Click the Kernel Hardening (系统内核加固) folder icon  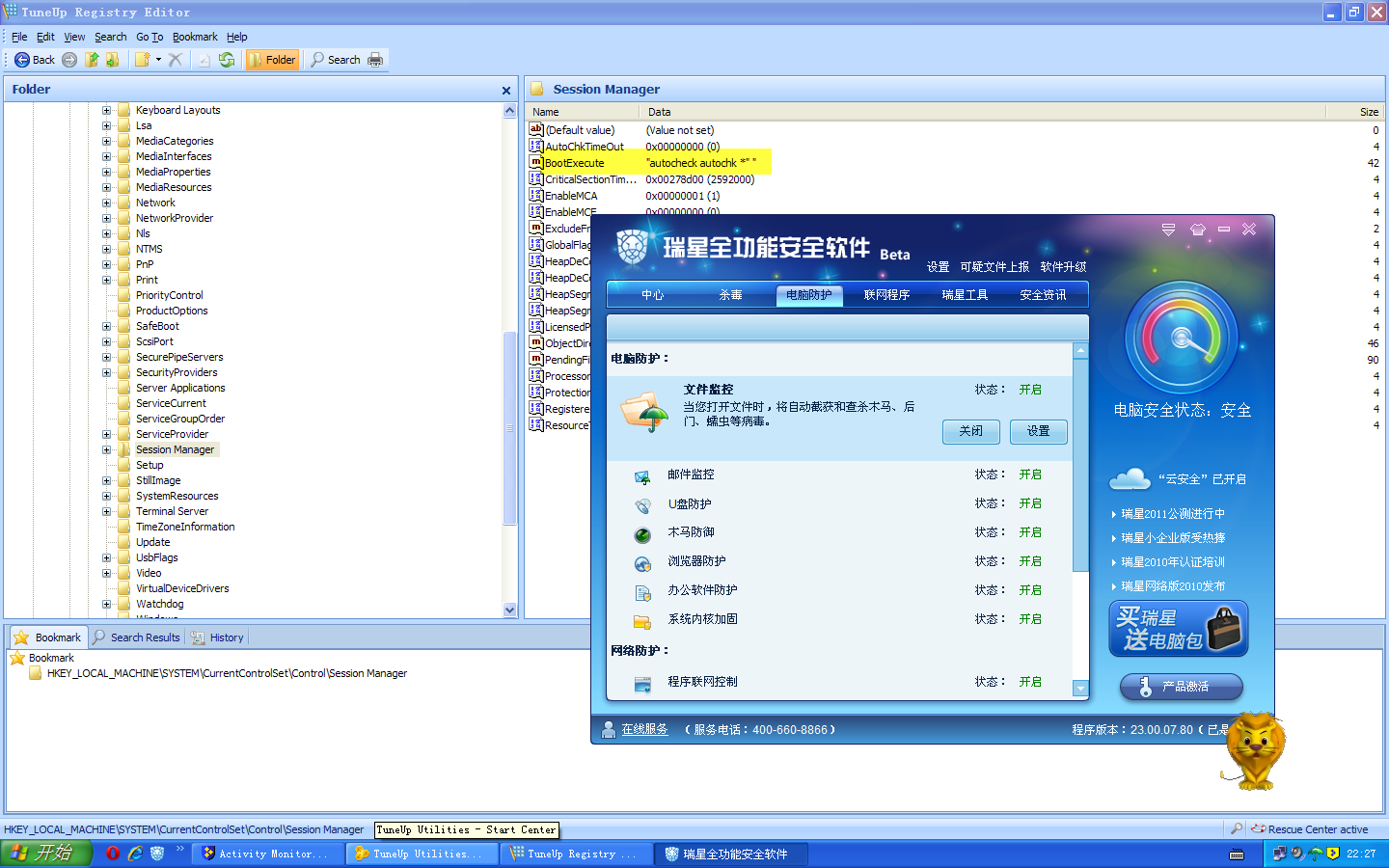642,621
